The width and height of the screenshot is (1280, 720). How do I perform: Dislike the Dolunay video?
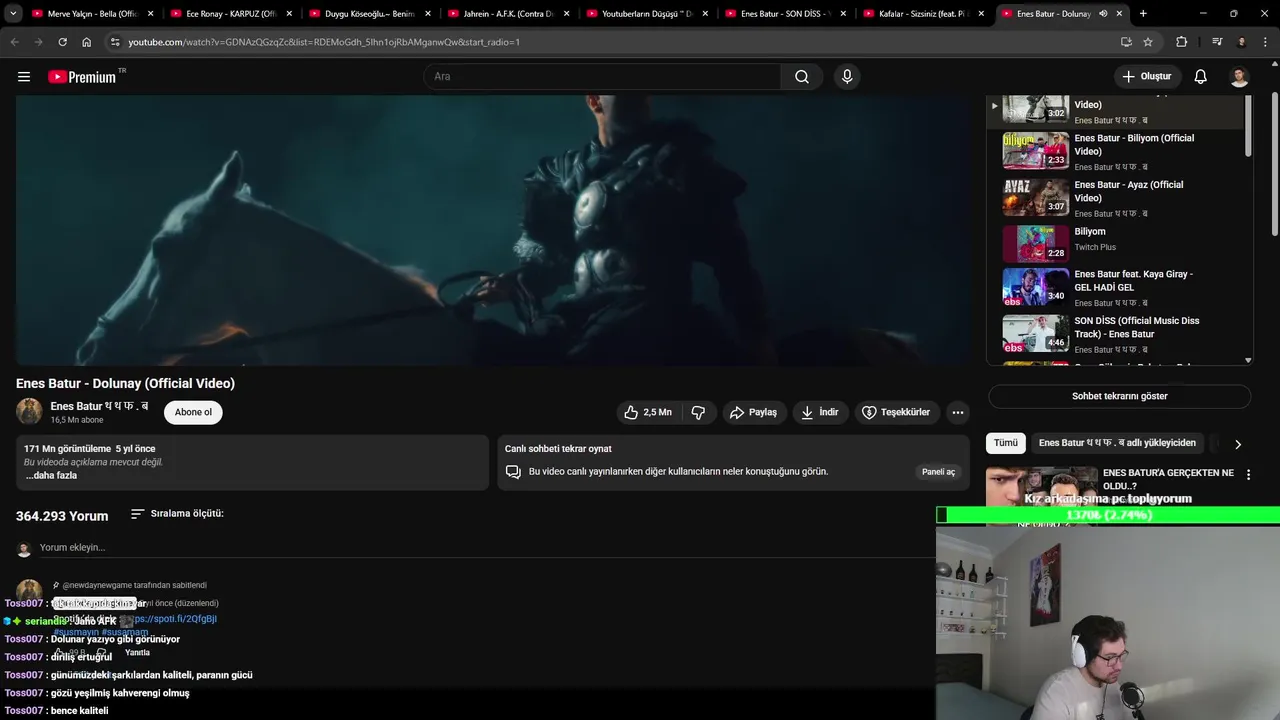(698, 412)
